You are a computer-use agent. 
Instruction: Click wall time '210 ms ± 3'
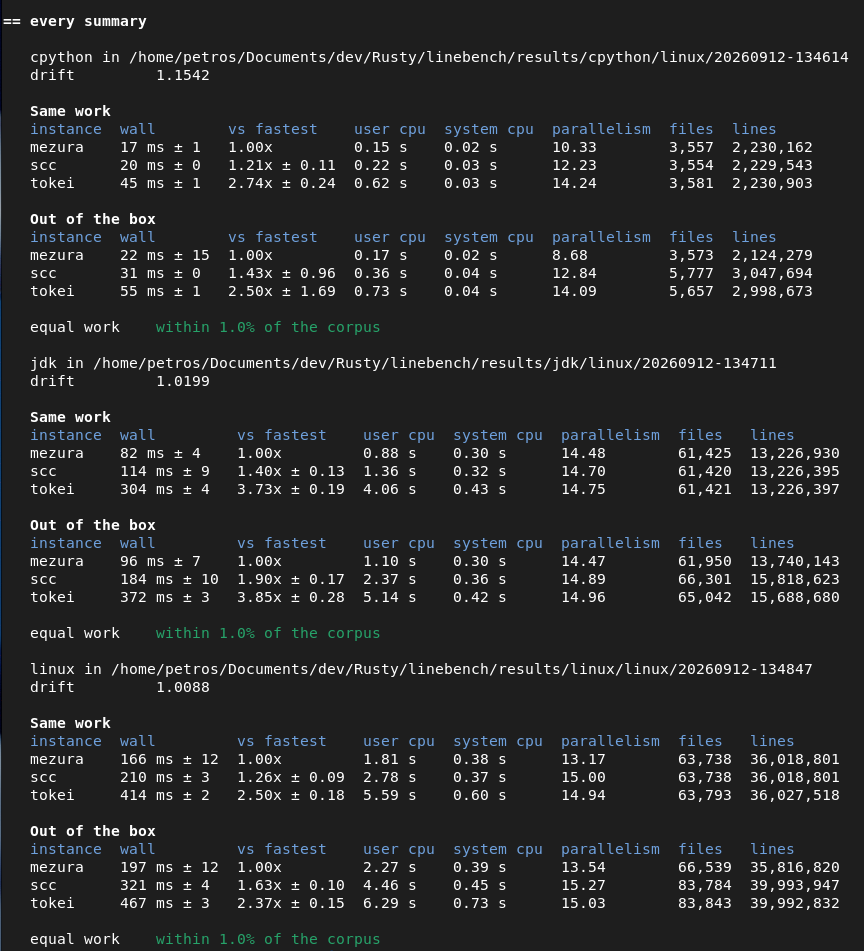pyautogui.click(x=165, y=777)
